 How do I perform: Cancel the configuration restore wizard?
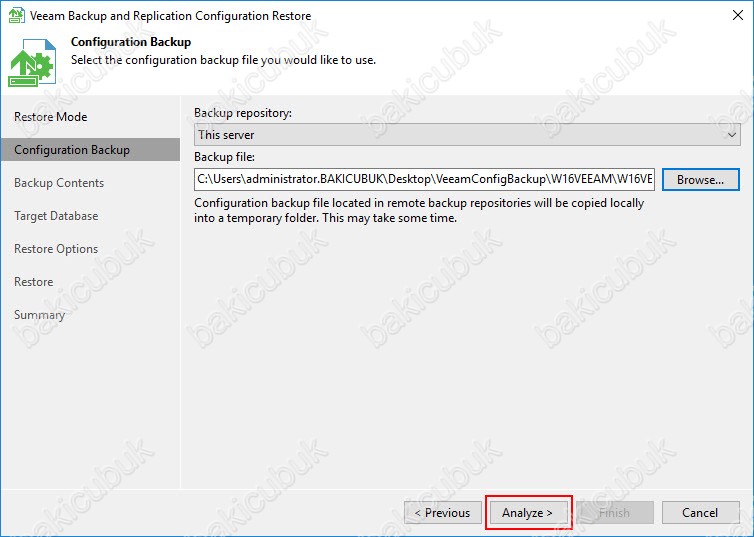click(x=700, y=512)
